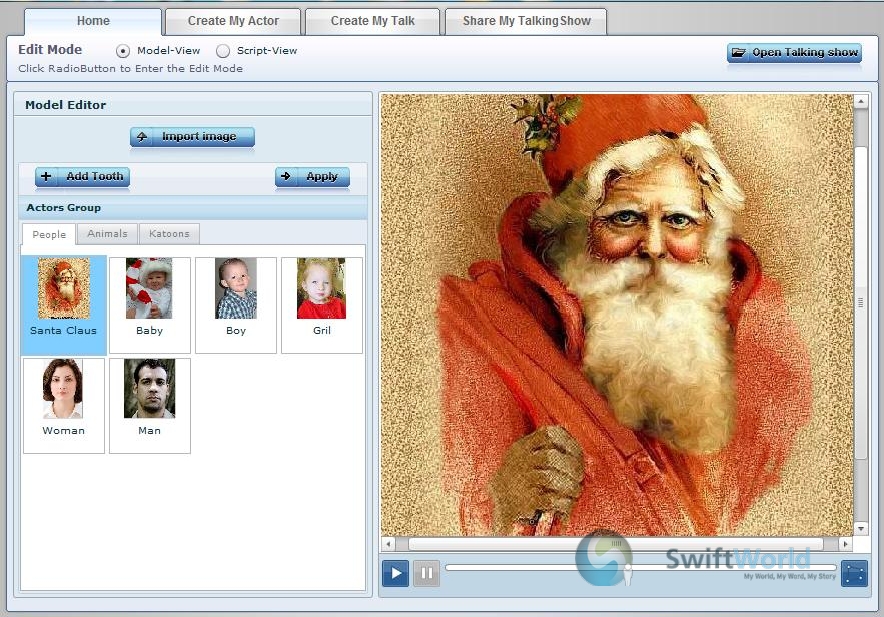Open fullscreen preview icon
The image size is (884, 617).
tap(854, 574)
